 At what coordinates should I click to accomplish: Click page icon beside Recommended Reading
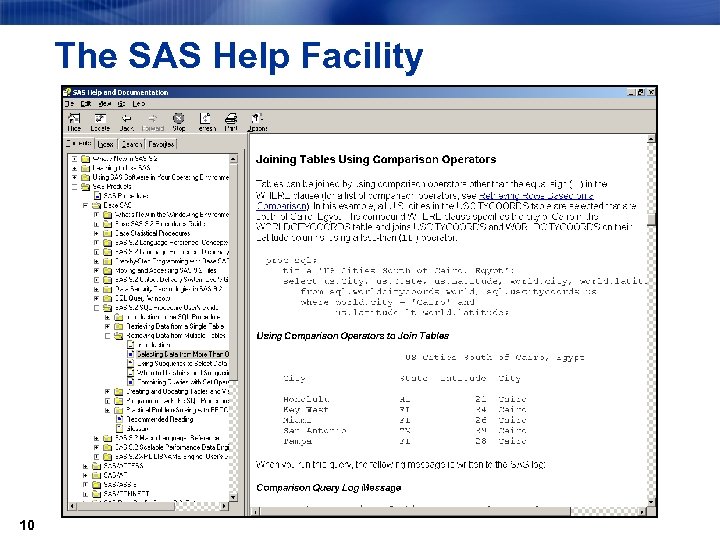[120, 419]
